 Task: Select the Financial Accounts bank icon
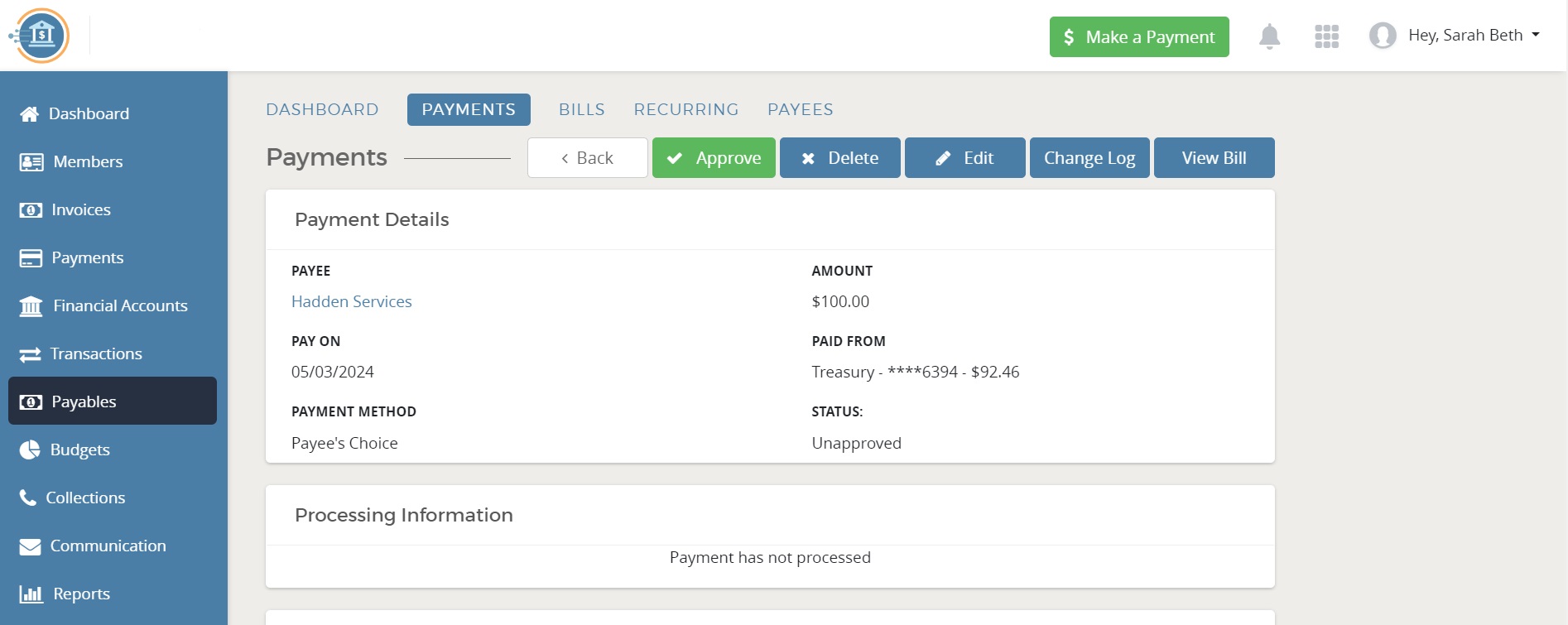[x=30, y=305]
